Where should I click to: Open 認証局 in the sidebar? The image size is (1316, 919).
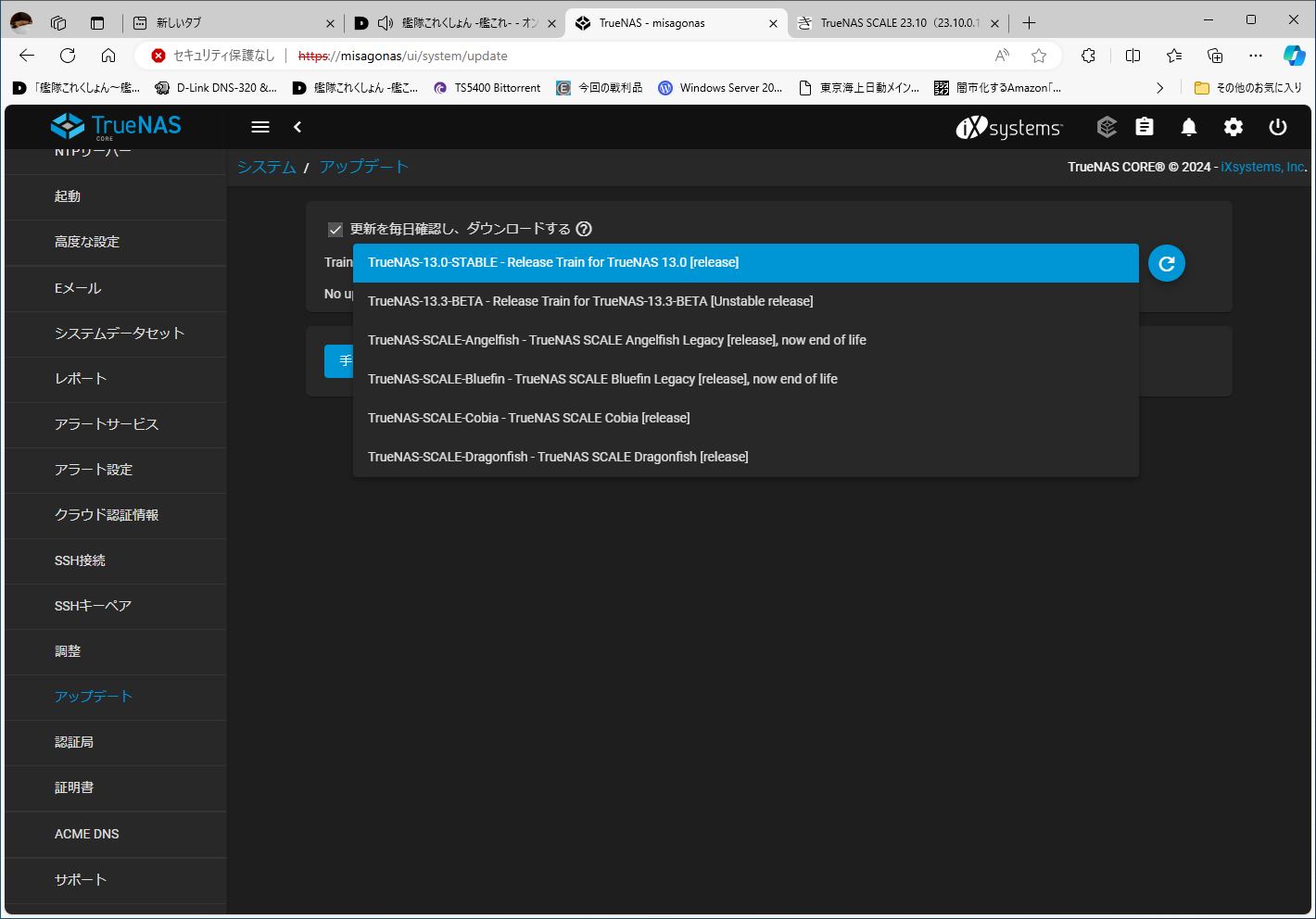point(116,742)
